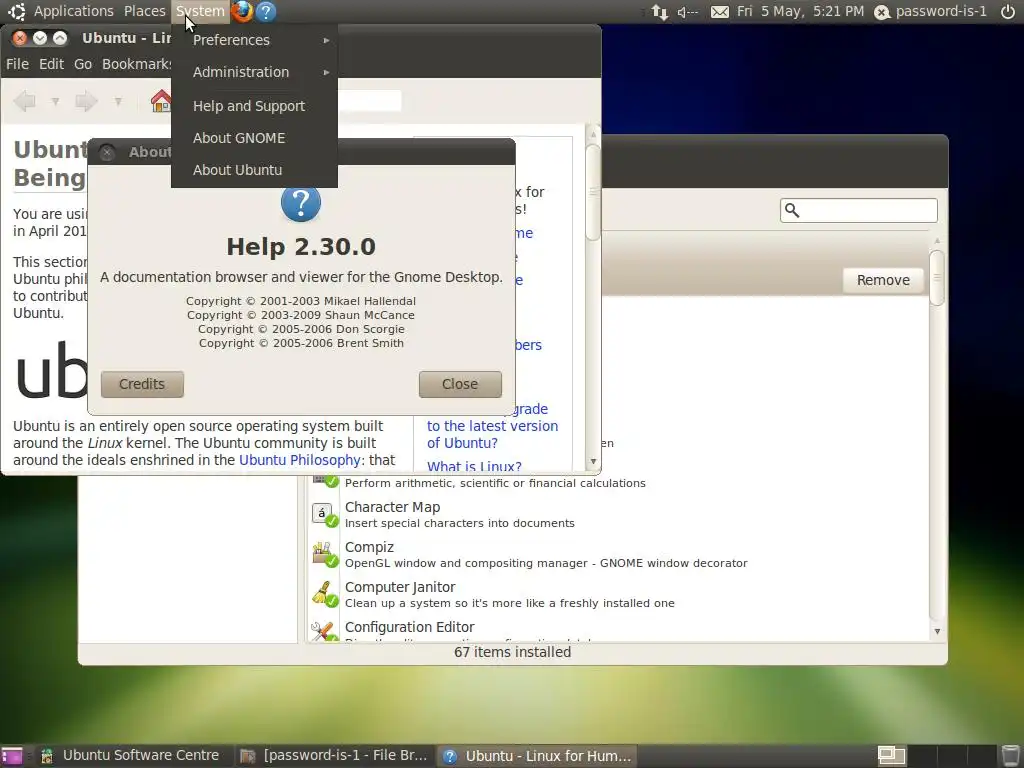Follow 'to the latest version' link
Screen dimensions: 1024x768
492,426
